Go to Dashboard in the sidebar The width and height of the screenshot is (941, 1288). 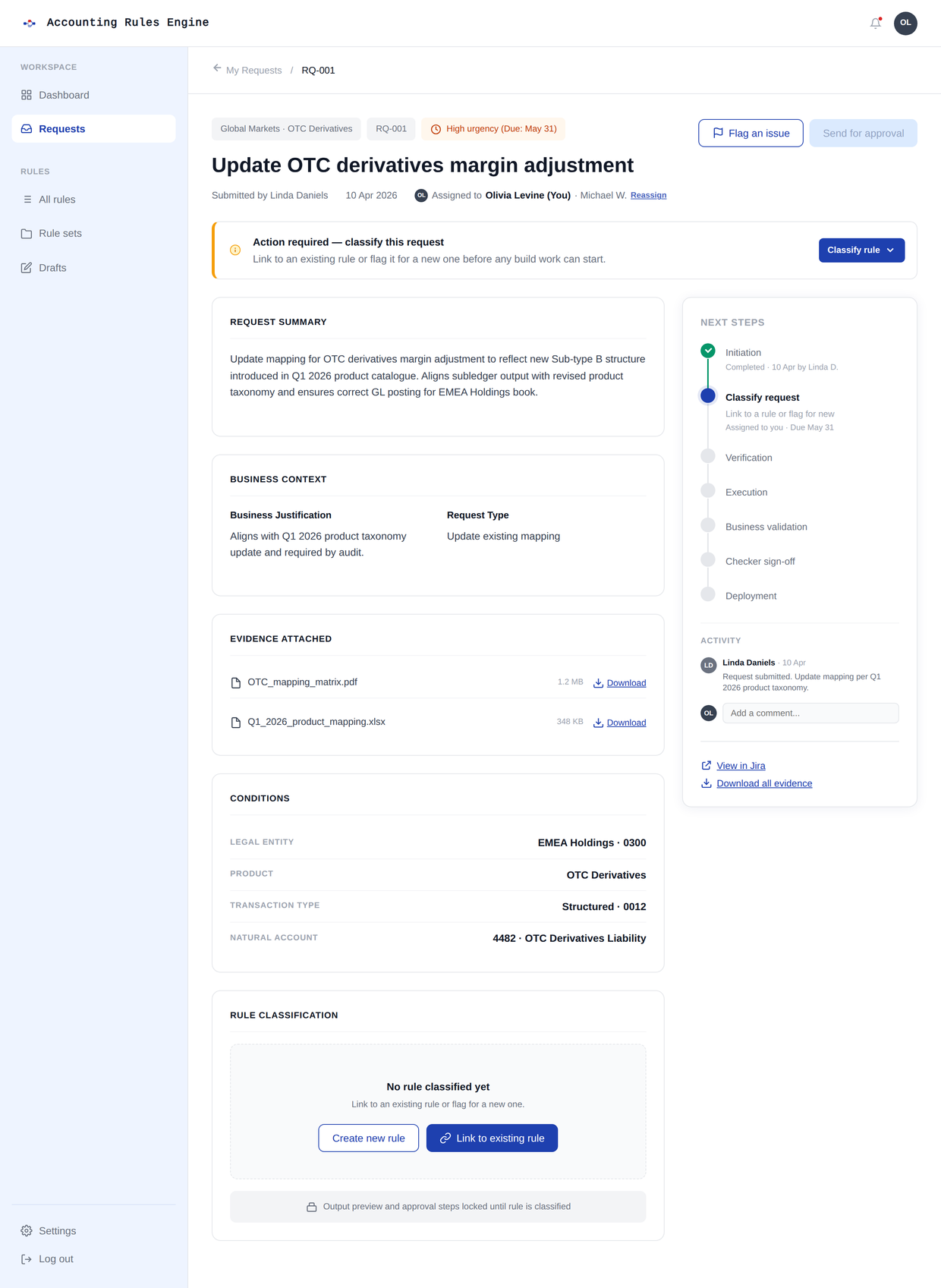(93, 95)
